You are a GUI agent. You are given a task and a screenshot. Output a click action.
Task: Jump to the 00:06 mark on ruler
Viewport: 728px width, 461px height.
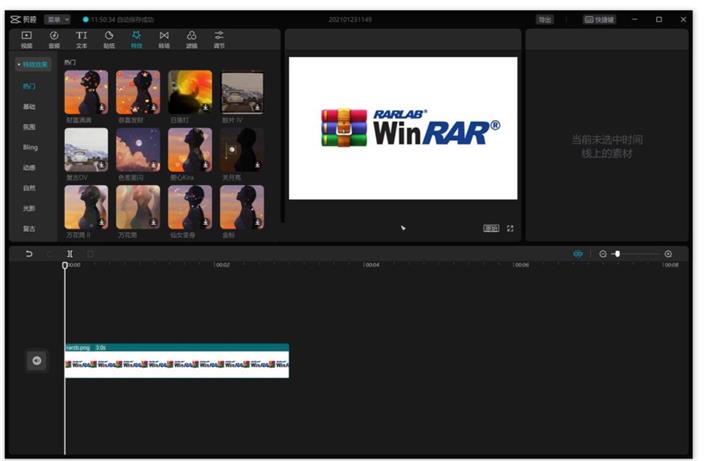point(521,265)
